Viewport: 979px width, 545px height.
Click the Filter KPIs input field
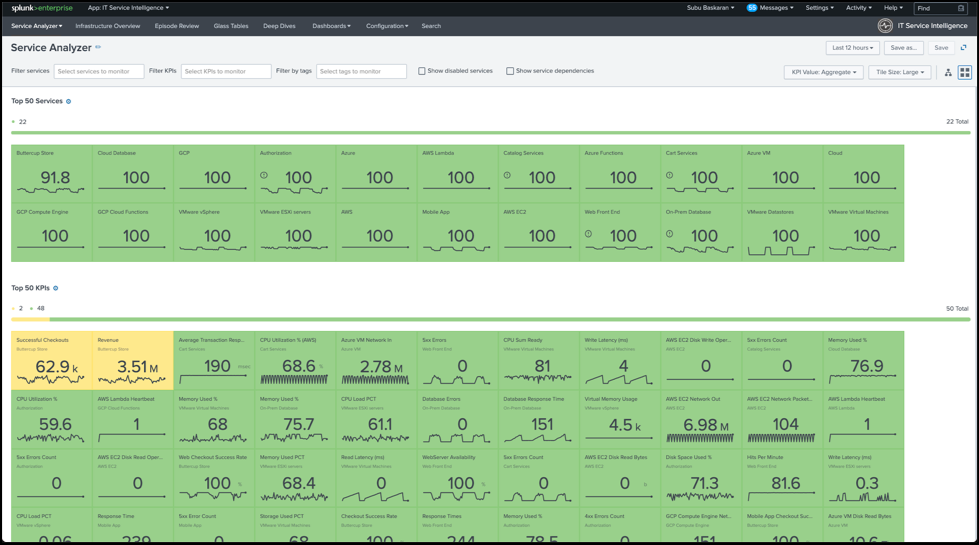pos(226,71)
